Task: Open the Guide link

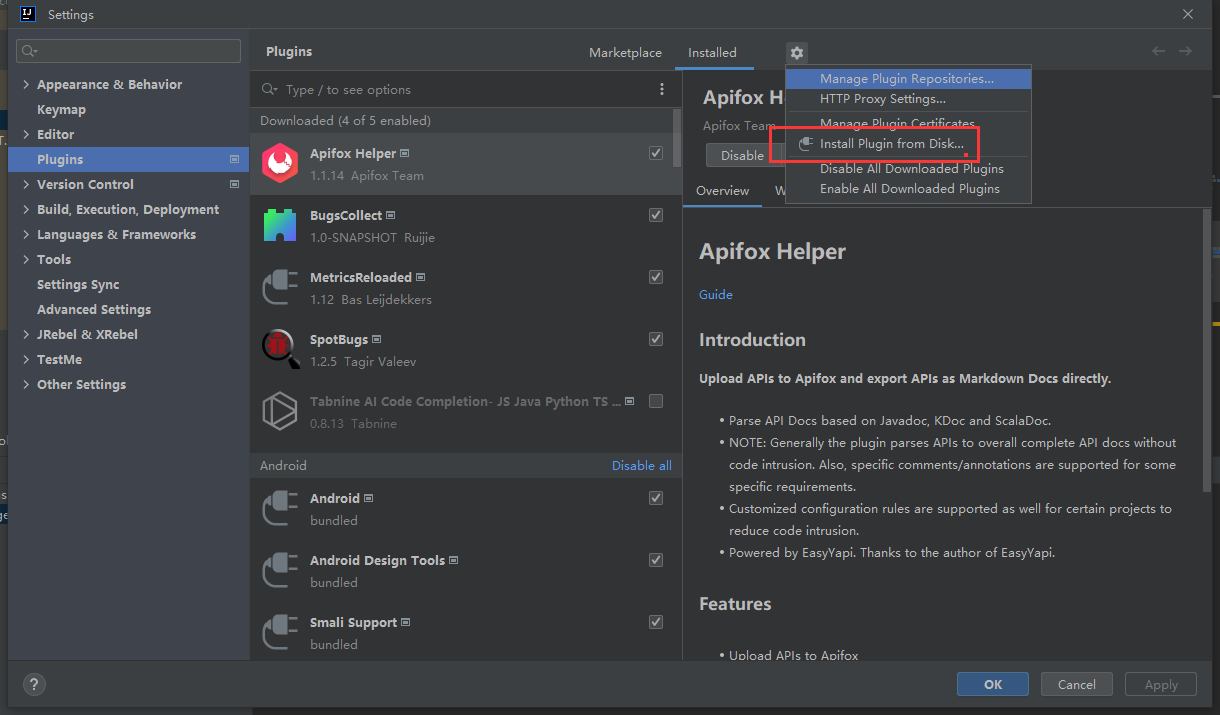Action: coord(716,295)
